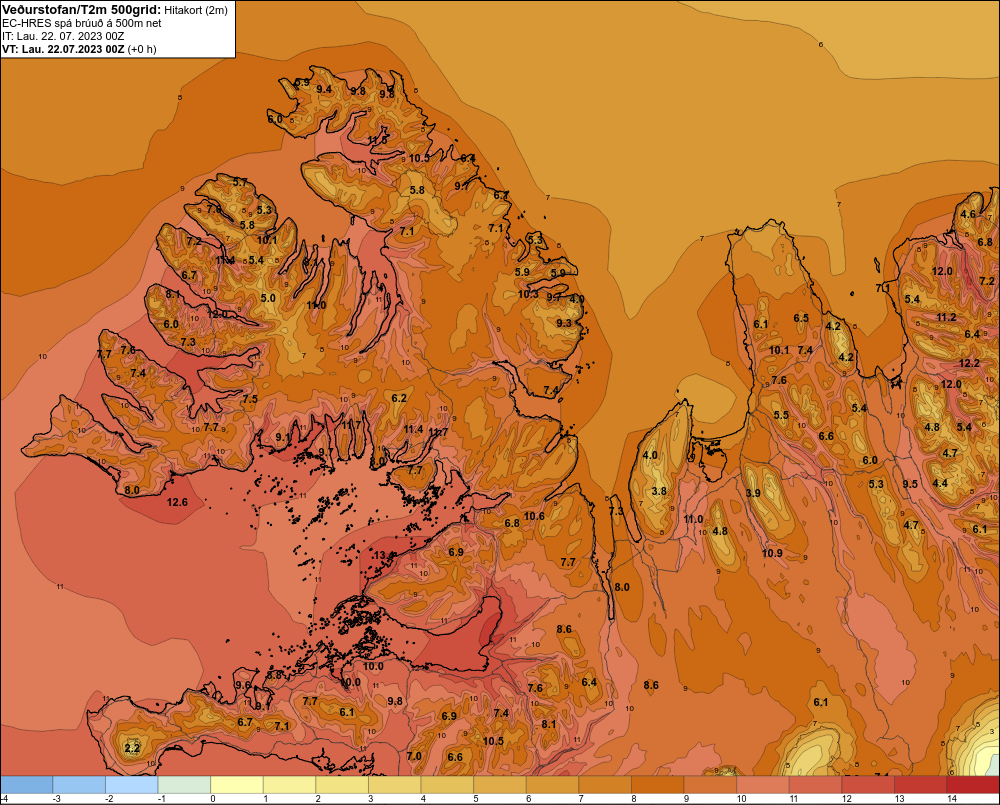This screenshot has height=805, width=1000.
Task: Click the map title 'Veðurstofan/T2m 500grid'
Action: tap(81, 9)
